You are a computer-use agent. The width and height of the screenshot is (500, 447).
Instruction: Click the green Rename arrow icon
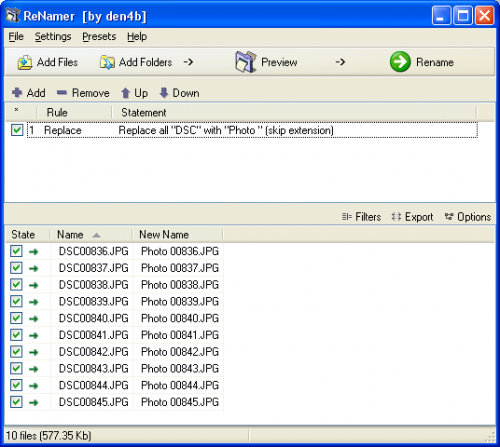(x=400, y=62)
